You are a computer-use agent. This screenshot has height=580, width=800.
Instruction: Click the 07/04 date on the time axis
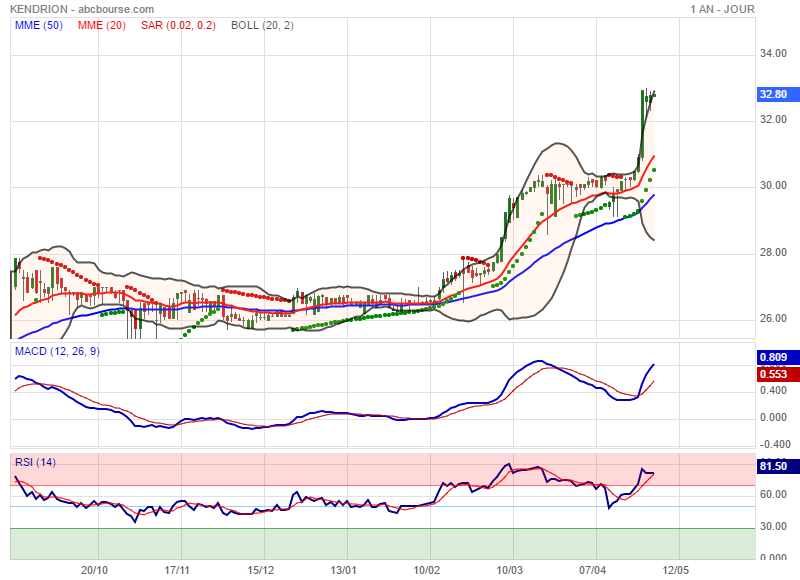pos(594,570)
